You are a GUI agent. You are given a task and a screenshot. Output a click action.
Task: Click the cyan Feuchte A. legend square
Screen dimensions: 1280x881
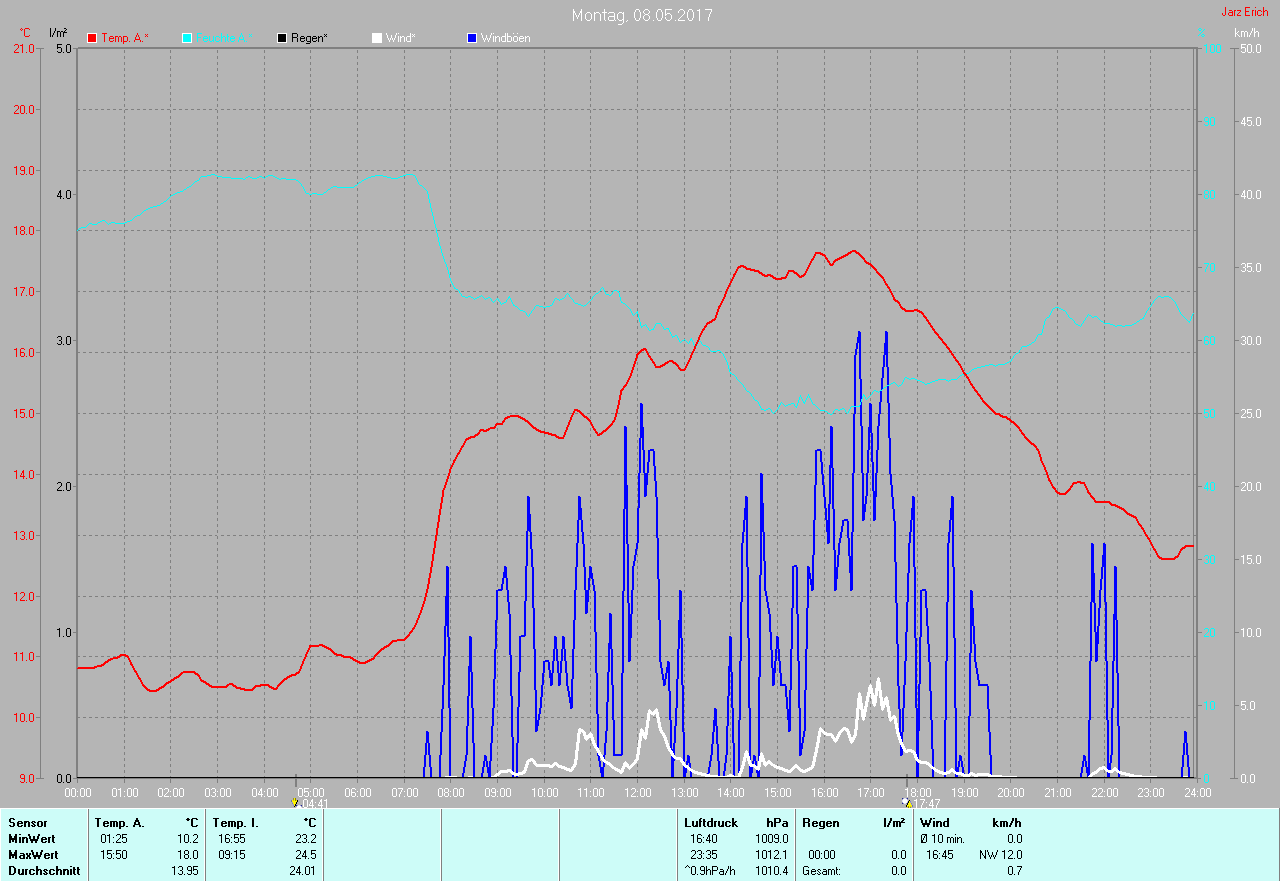(187, 38)
